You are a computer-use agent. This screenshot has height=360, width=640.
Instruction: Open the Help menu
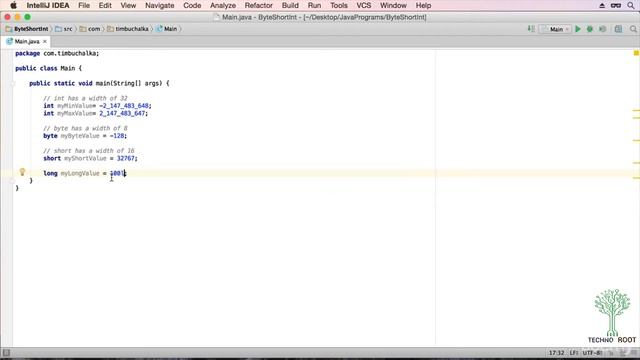coord(423,5)
